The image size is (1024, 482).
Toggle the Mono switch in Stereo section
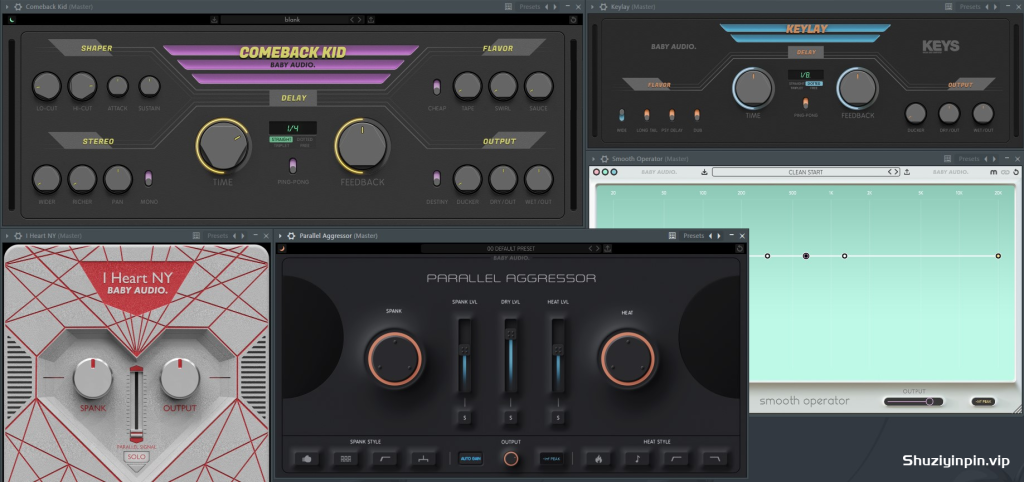click(x=148, y=178)
